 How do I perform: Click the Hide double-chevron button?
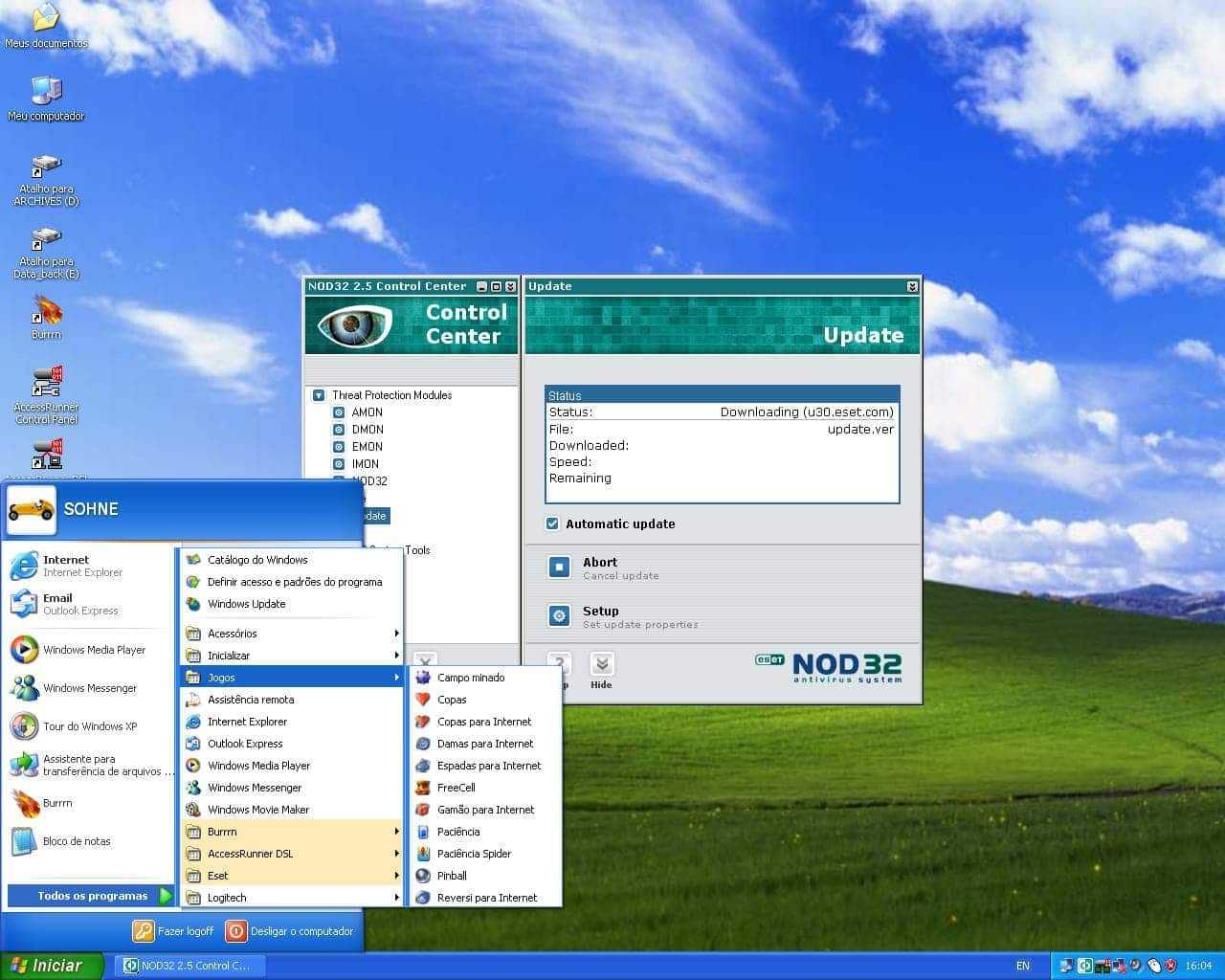click(601, 664)
